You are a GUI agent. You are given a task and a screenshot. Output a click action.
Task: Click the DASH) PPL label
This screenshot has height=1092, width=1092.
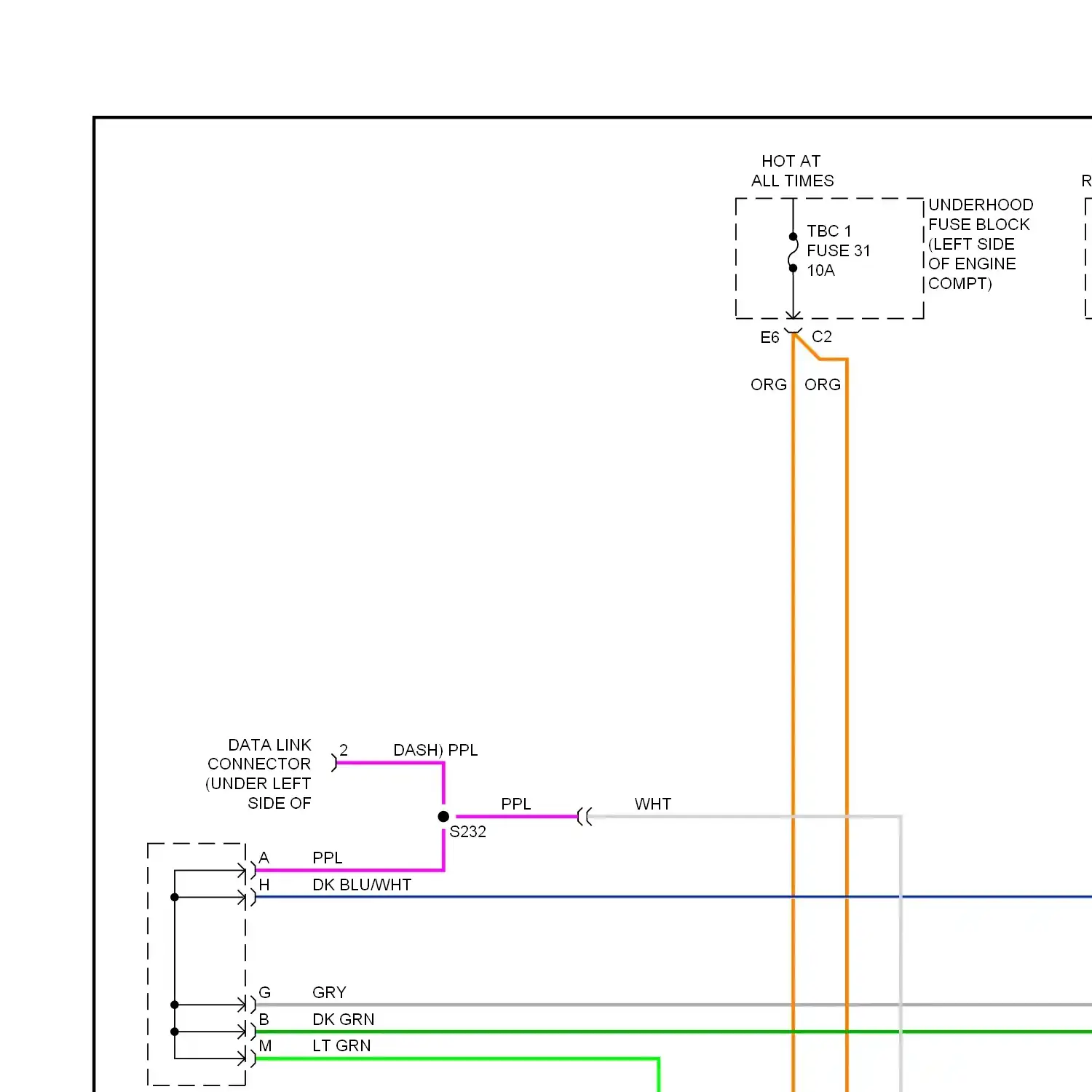(435, 751)
